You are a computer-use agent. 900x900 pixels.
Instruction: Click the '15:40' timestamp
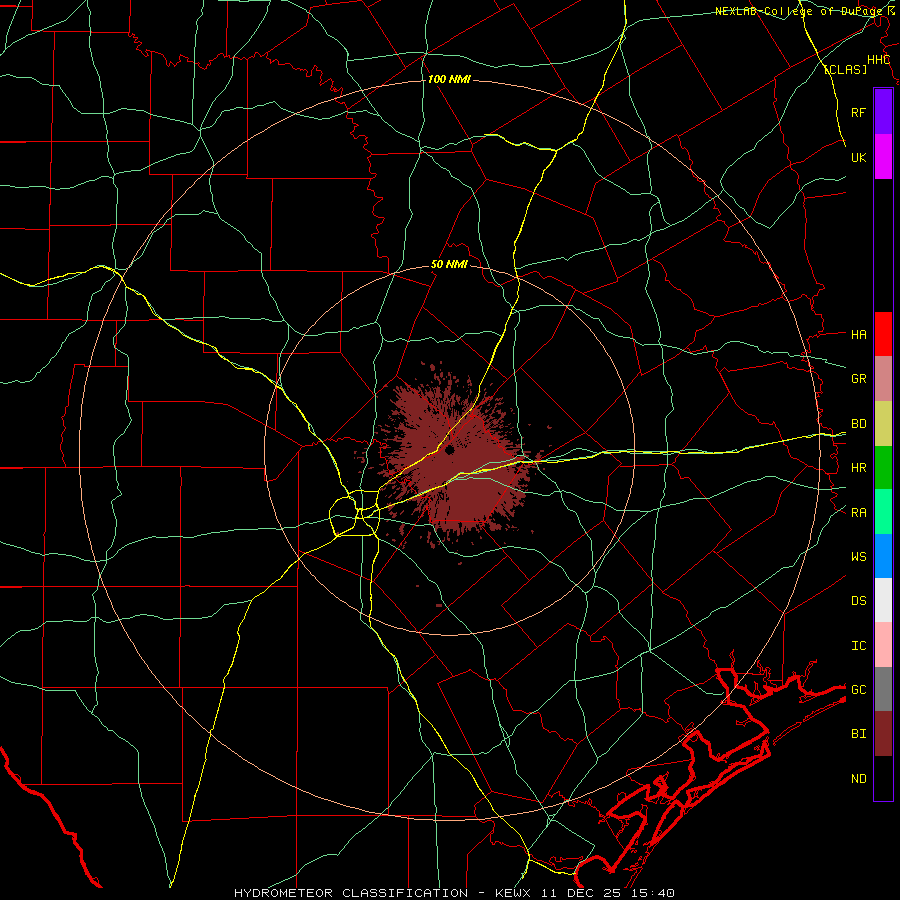click(x=654, y=893)
